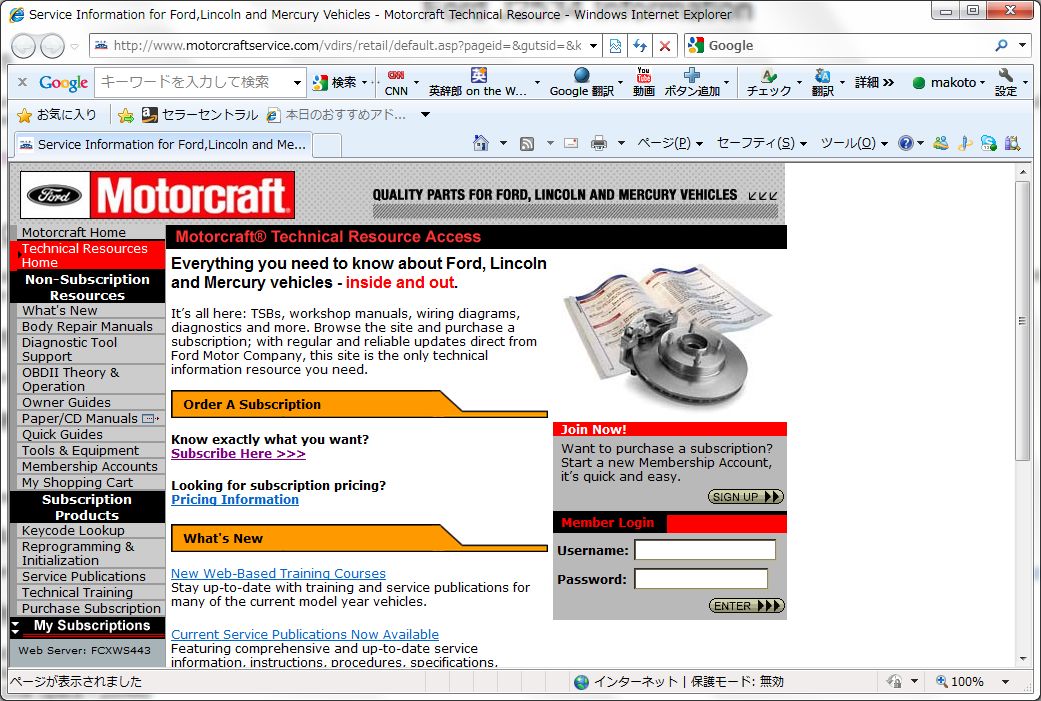Image resolution: width=1041 pixels, height=701 pixels.
Task: Click the ENTER login button
Action: (x=747, y=605)
